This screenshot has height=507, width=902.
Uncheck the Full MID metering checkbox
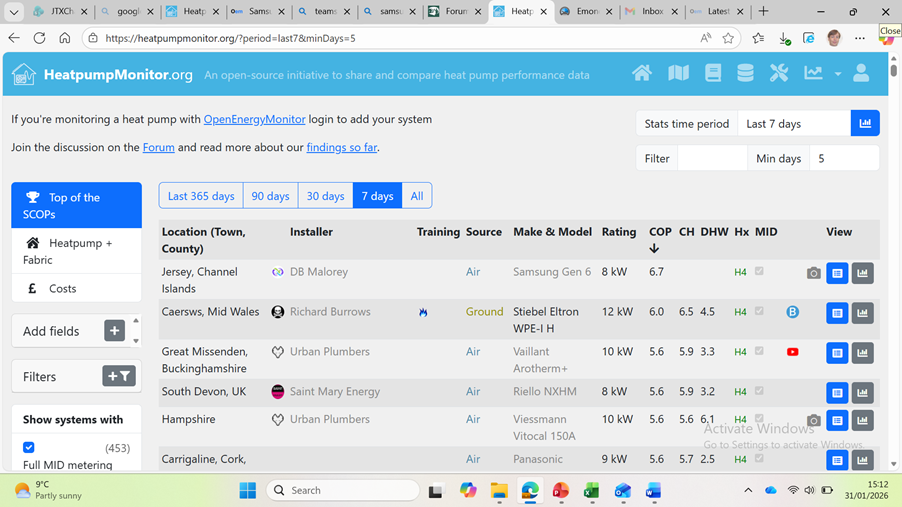pos(29,448)
